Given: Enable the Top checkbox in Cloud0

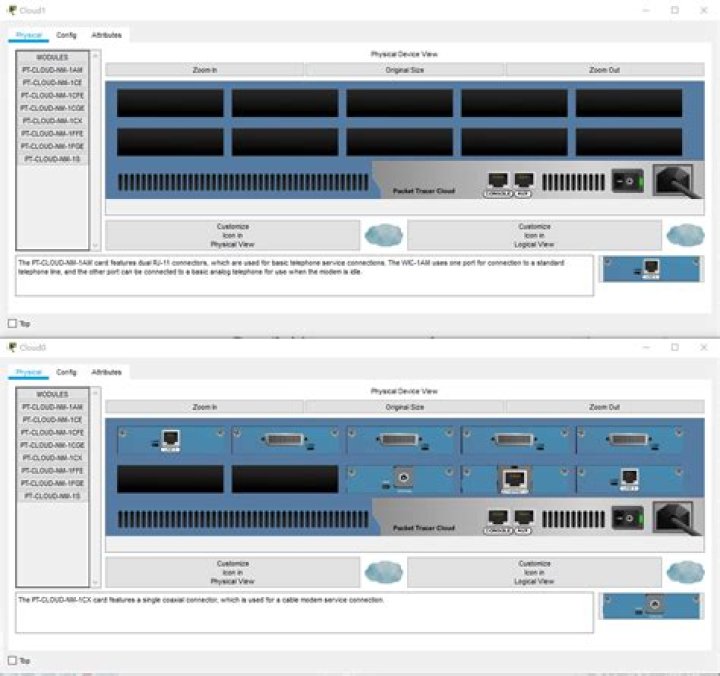Looking at the screenshot, I should pyautogui.click(x=12, y=661).
